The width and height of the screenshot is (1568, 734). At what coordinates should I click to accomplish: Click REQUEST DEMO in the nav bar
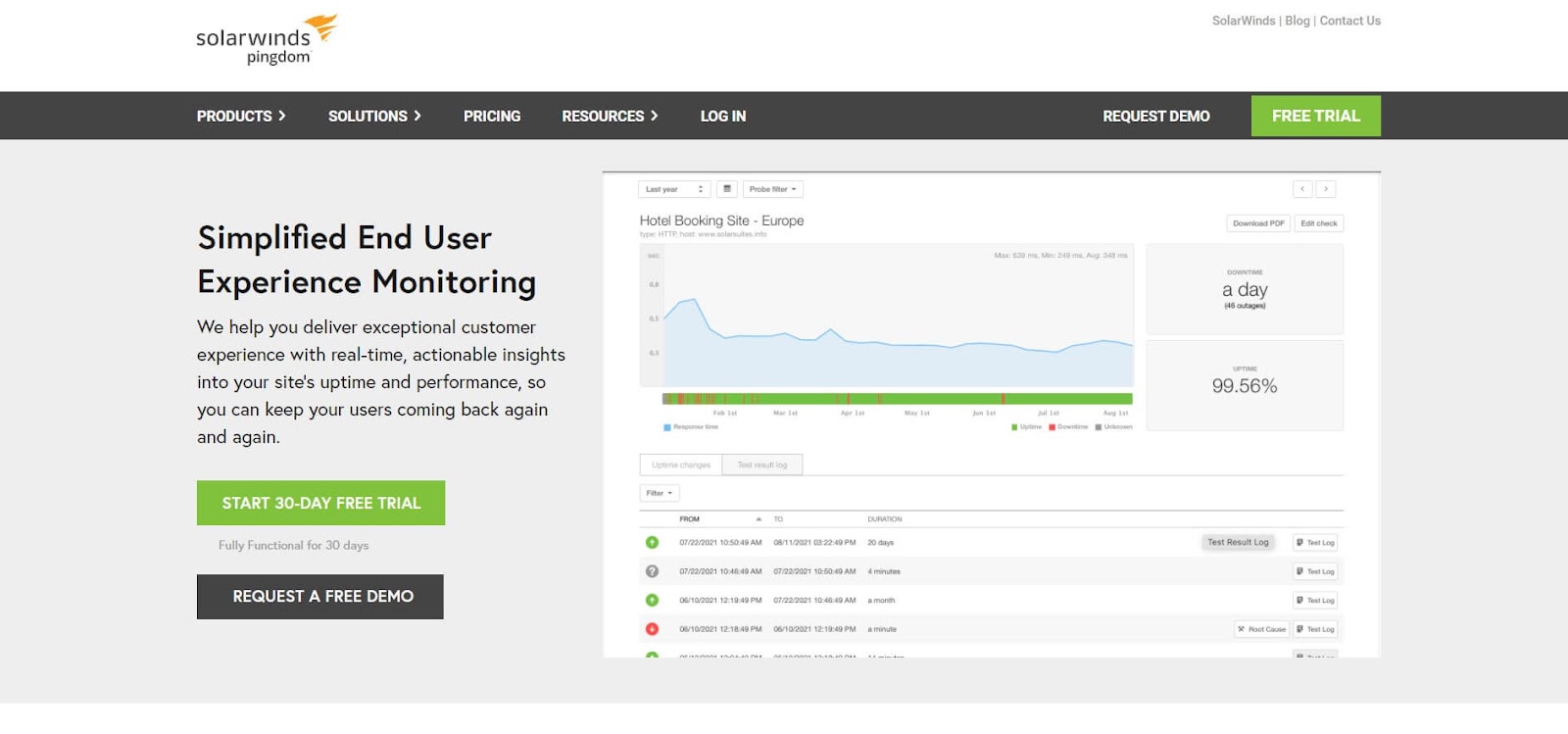tap(1156, 116)
